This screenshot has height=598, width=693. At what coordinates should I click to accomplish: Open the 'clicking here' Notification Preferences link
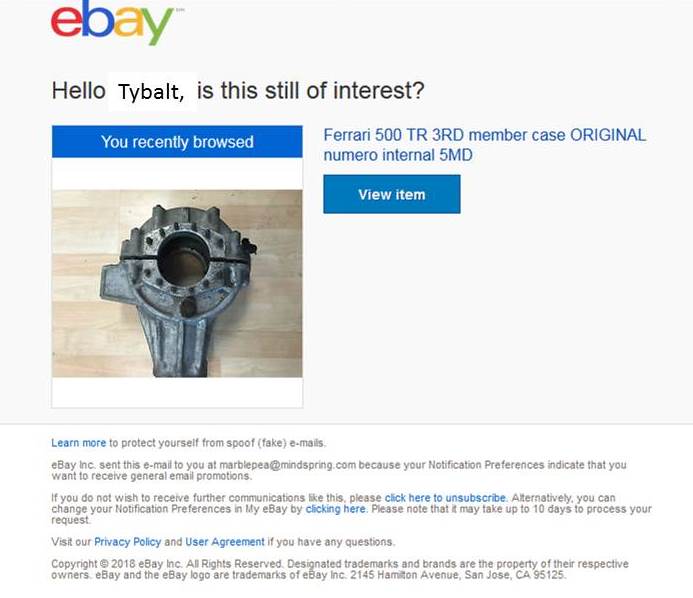click(x=336, y=509)
